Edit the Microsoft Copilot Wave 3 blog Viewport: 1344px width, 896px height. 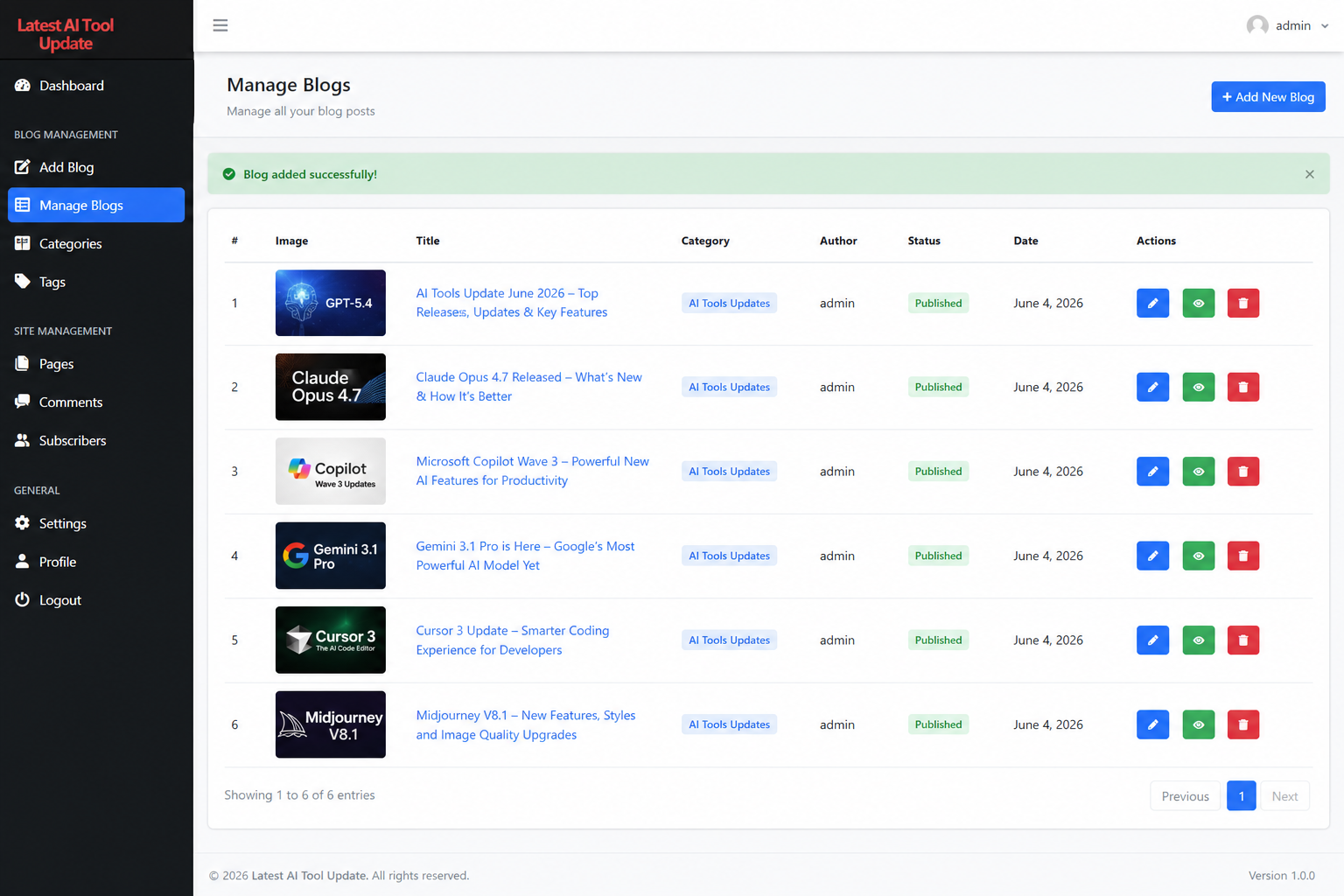pos(1152,472)
